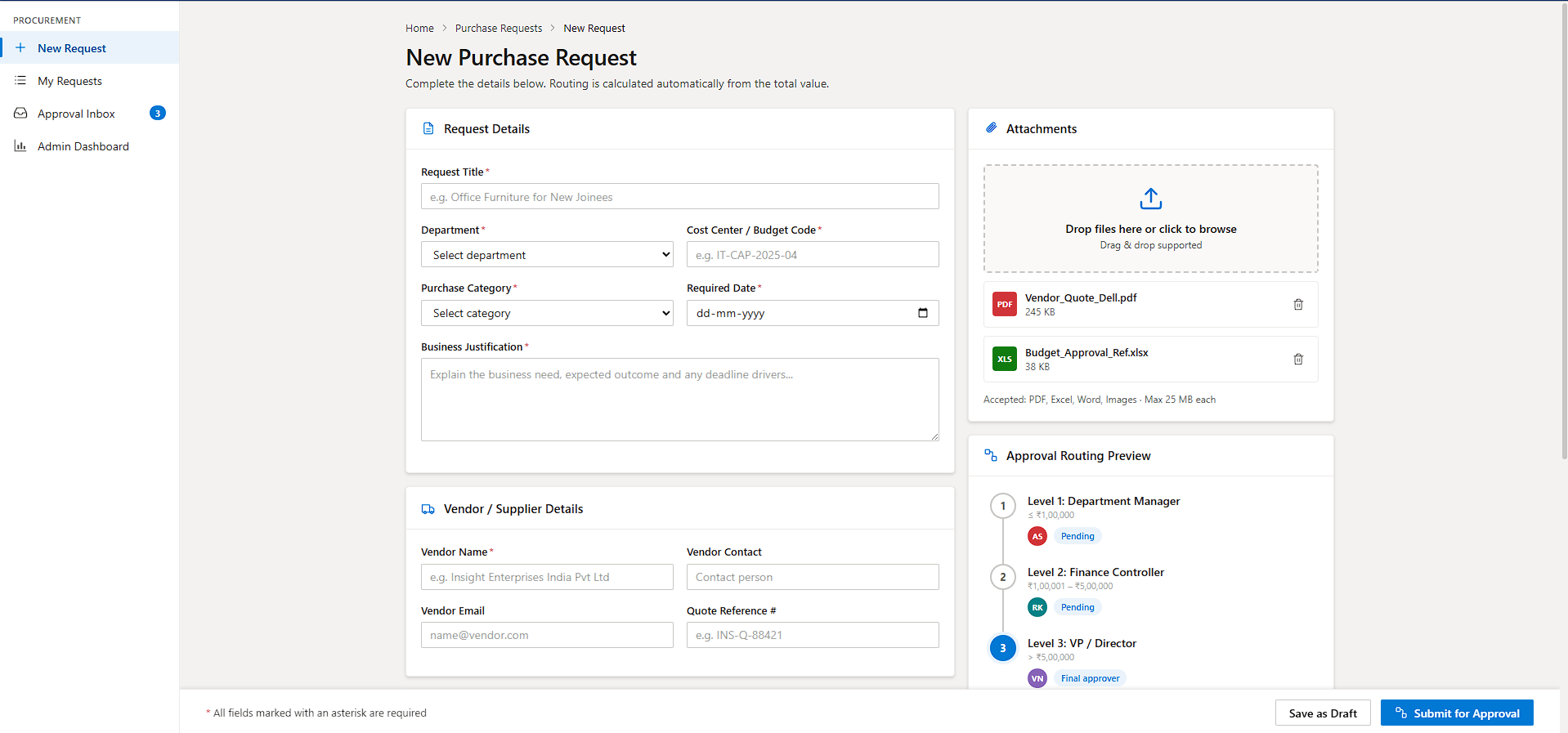
Task: Click Submit for Approval button
Action: (1457, 713)
